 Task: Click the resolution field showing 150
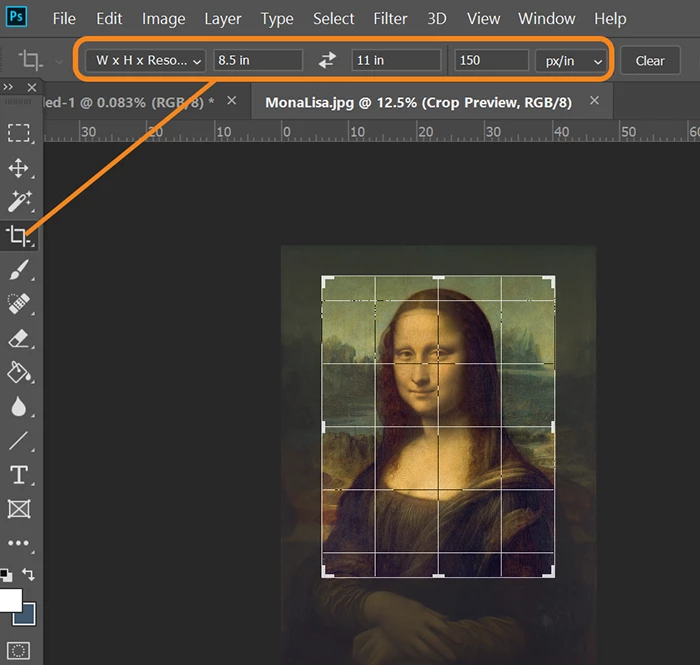point(492,60)
